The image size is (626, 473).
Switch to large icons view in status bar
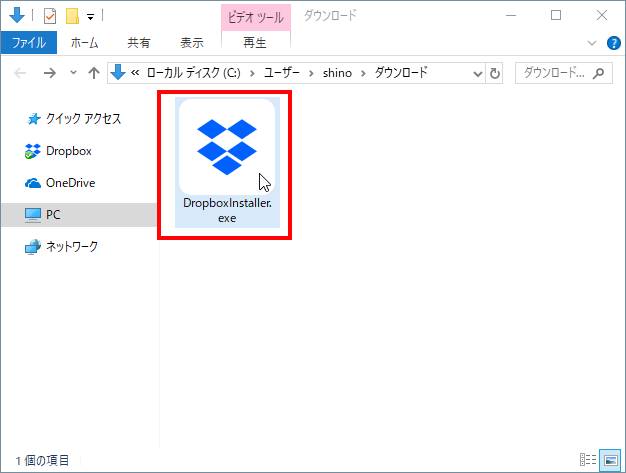(610, 460)
